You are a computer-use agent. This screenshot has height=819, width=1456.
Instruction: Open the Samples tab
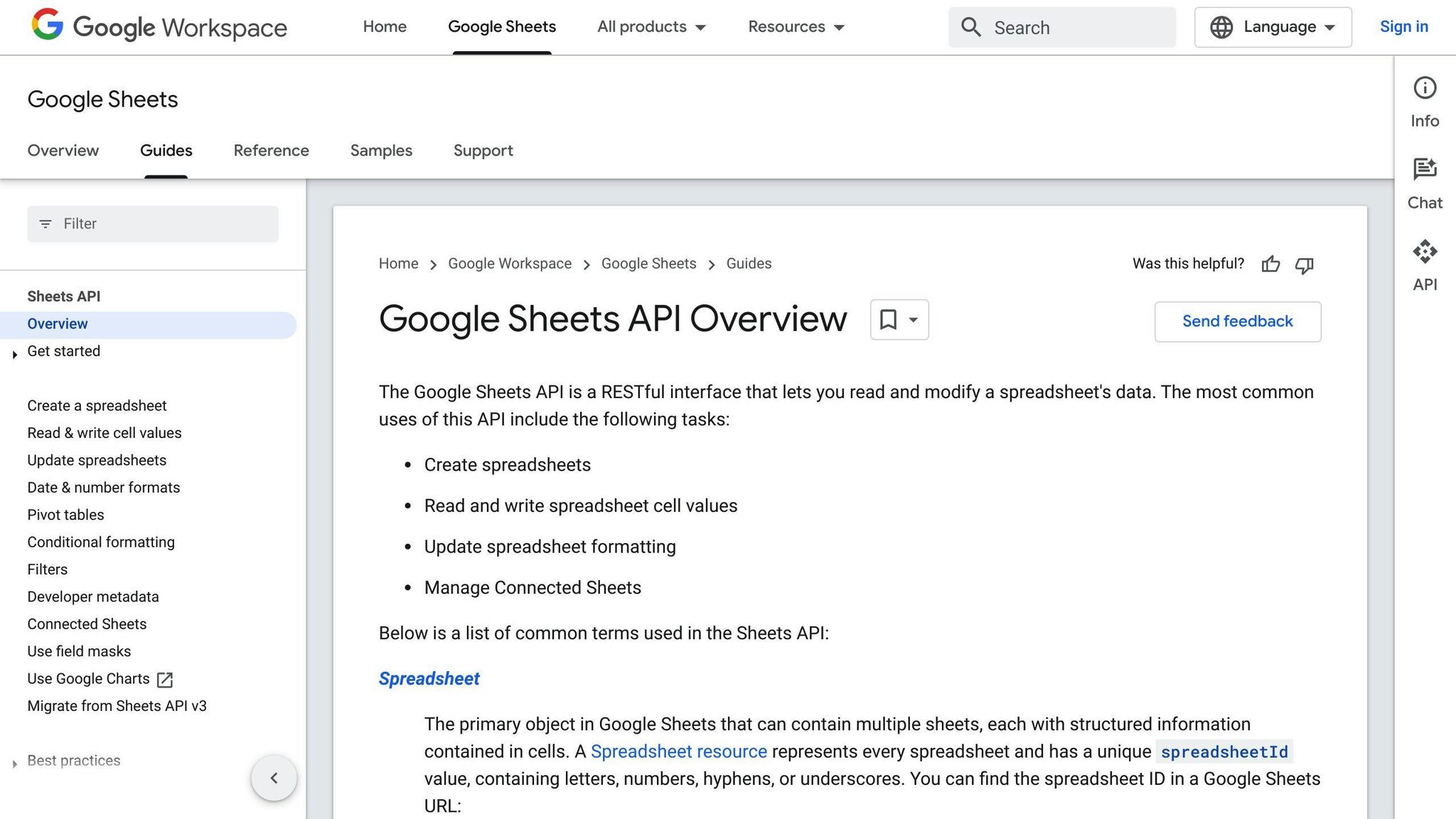[x=381, y=151]
